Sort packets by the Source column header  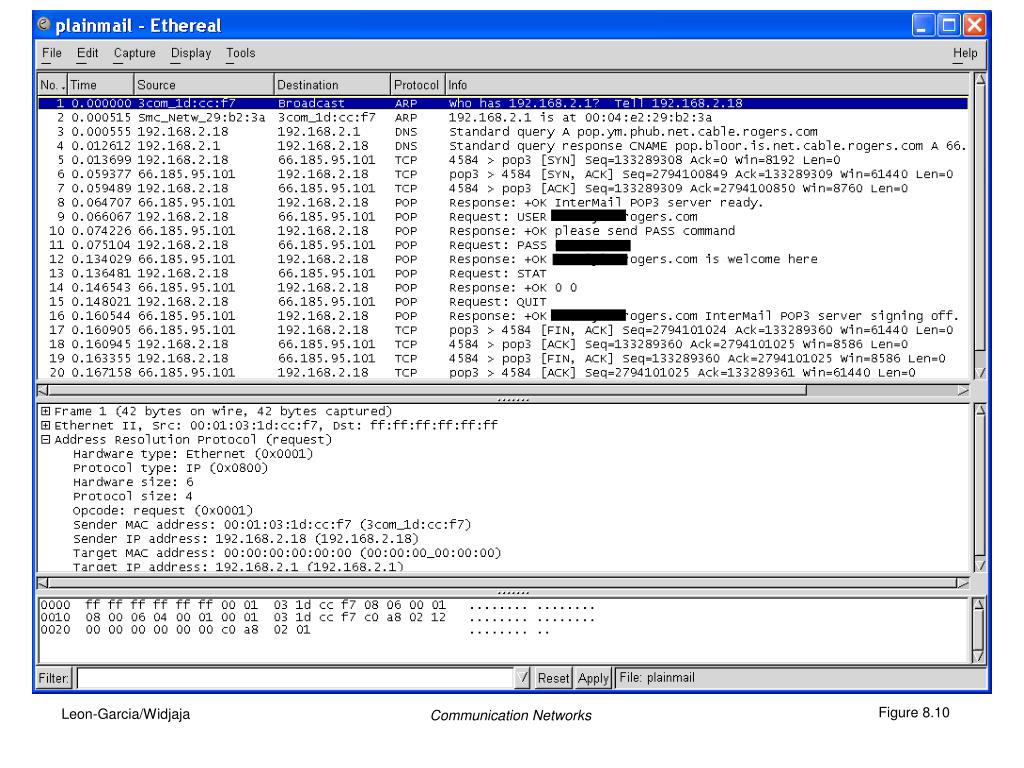click(x=204, y=85)
